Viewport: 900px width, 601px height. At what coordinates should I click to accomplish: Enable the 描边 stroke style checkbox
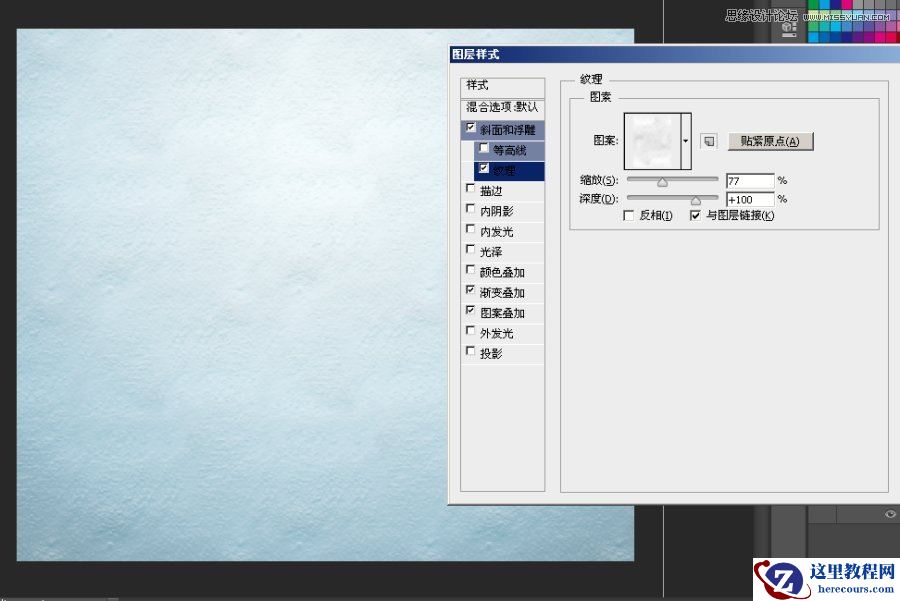point(470,190)
